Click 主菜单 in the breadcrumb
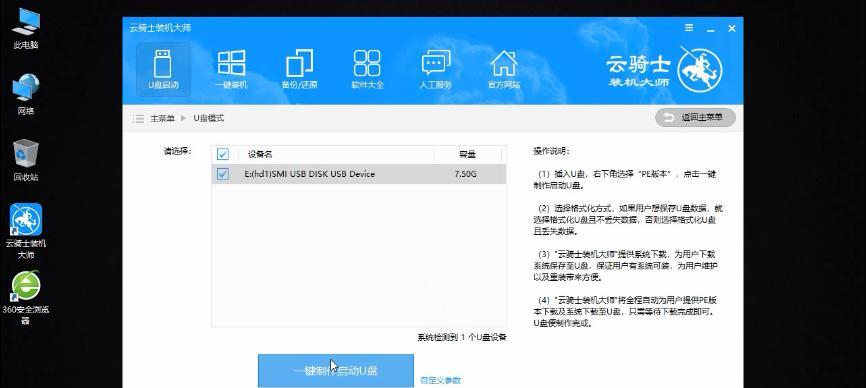This screenshot has height=388, width=866. pos(162,118)
